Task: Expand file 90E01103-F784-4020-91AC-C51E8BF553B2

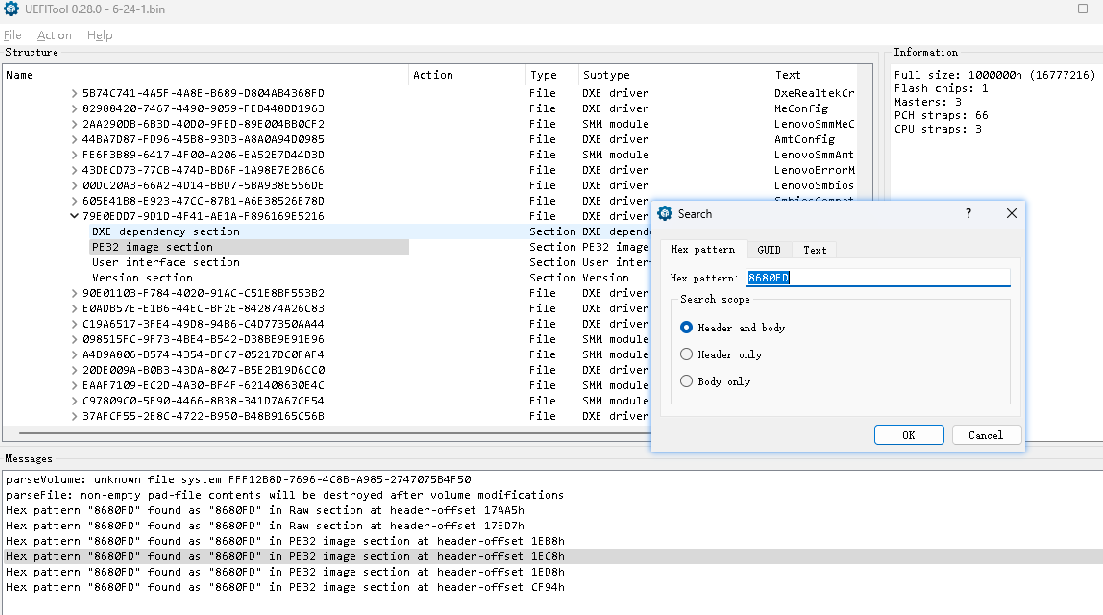Action: [75, 293]
